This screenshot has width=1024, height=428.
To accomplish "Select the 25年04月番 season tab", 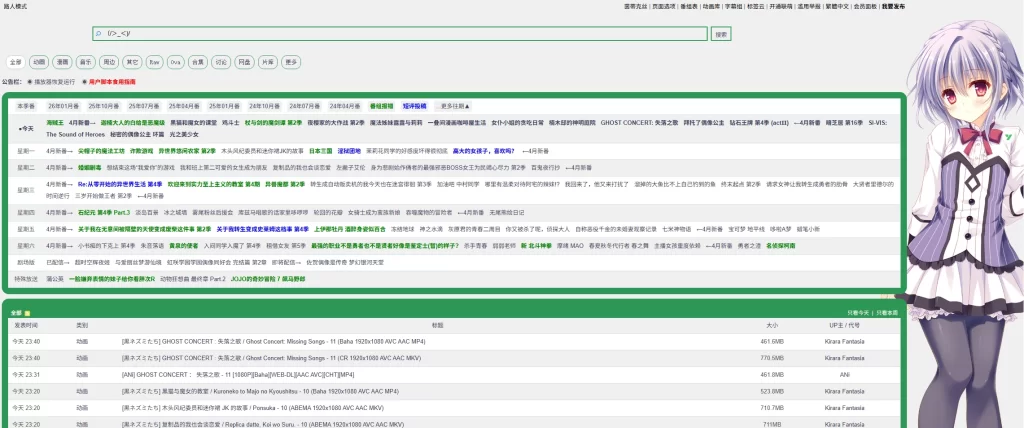I will [x=184, y=106].
